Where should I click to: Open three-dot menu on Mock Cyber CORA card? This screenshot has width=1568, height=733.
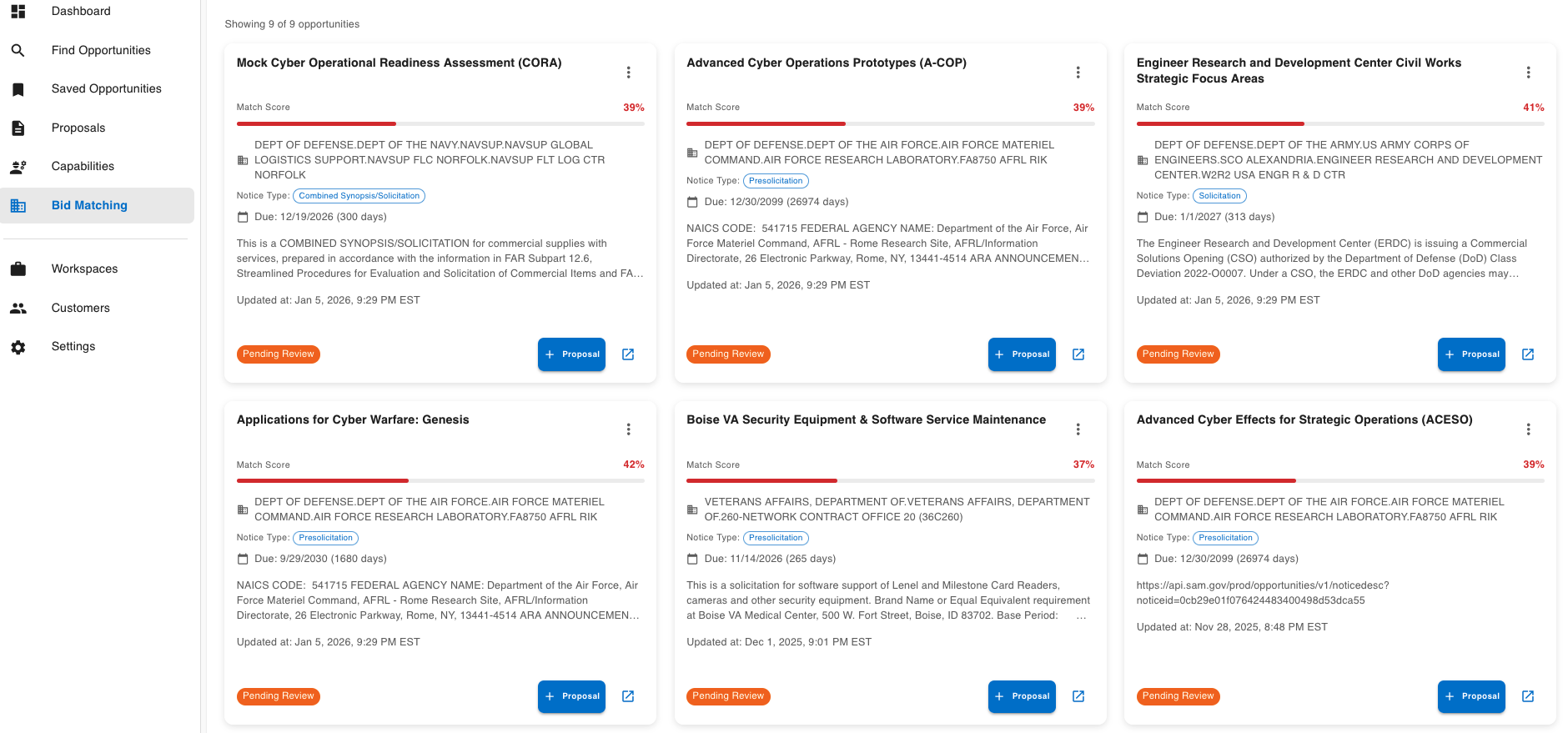tap(628, 73)
